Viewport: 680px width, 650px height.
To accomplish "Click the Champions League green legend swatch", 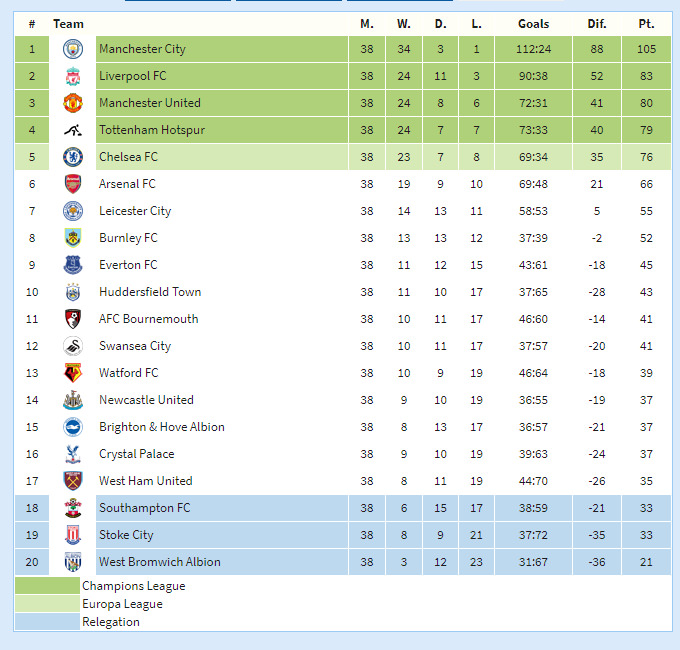I will pos(47,585).
